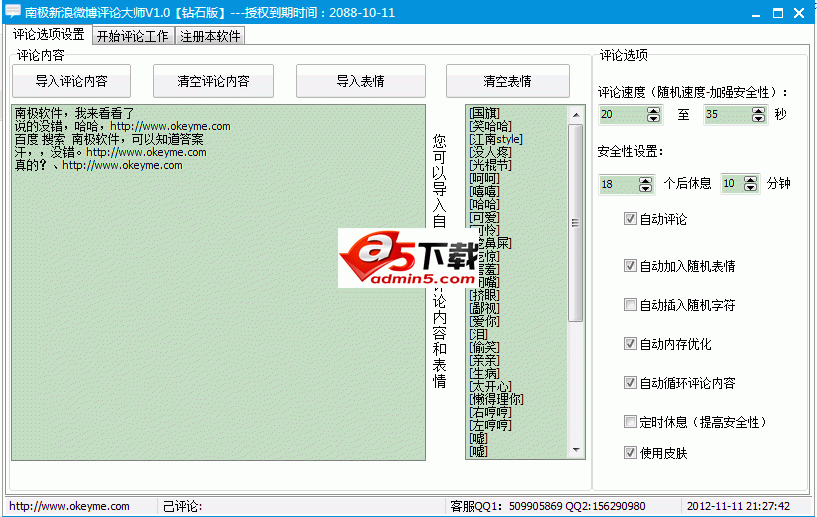Increase the 18 个后休息 count
The width and height of the screenshot is (817, 517).
tap(645, 180)
